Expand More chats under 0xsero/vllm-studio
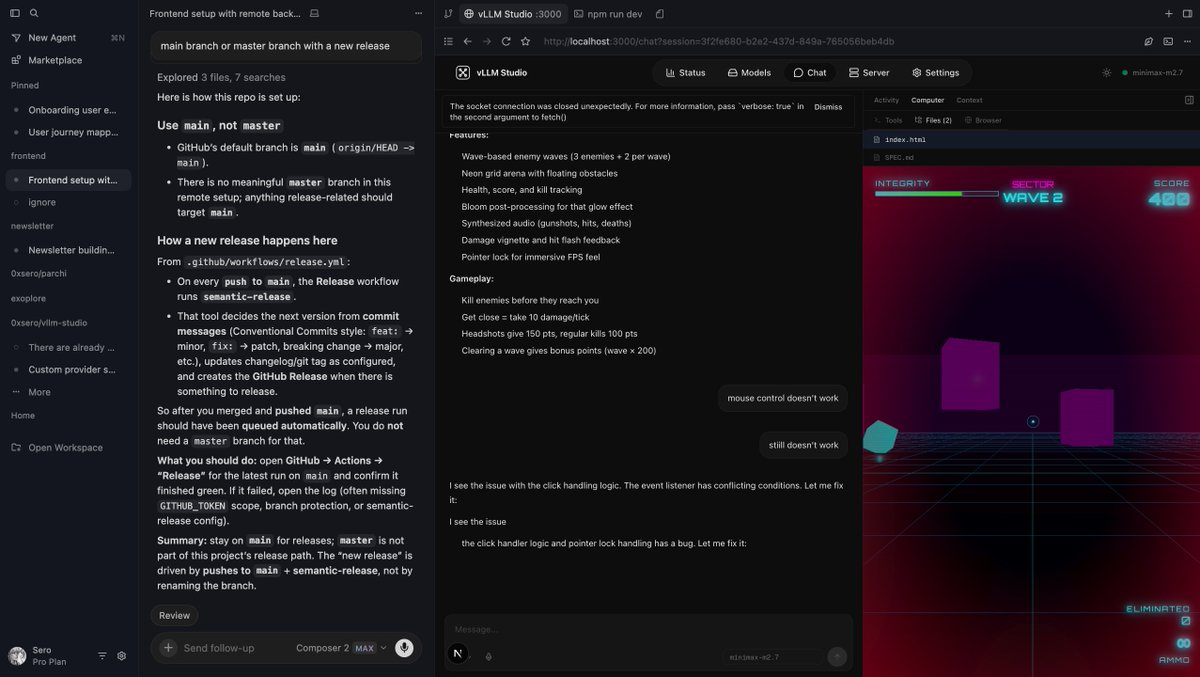 [x=39, y=392]
